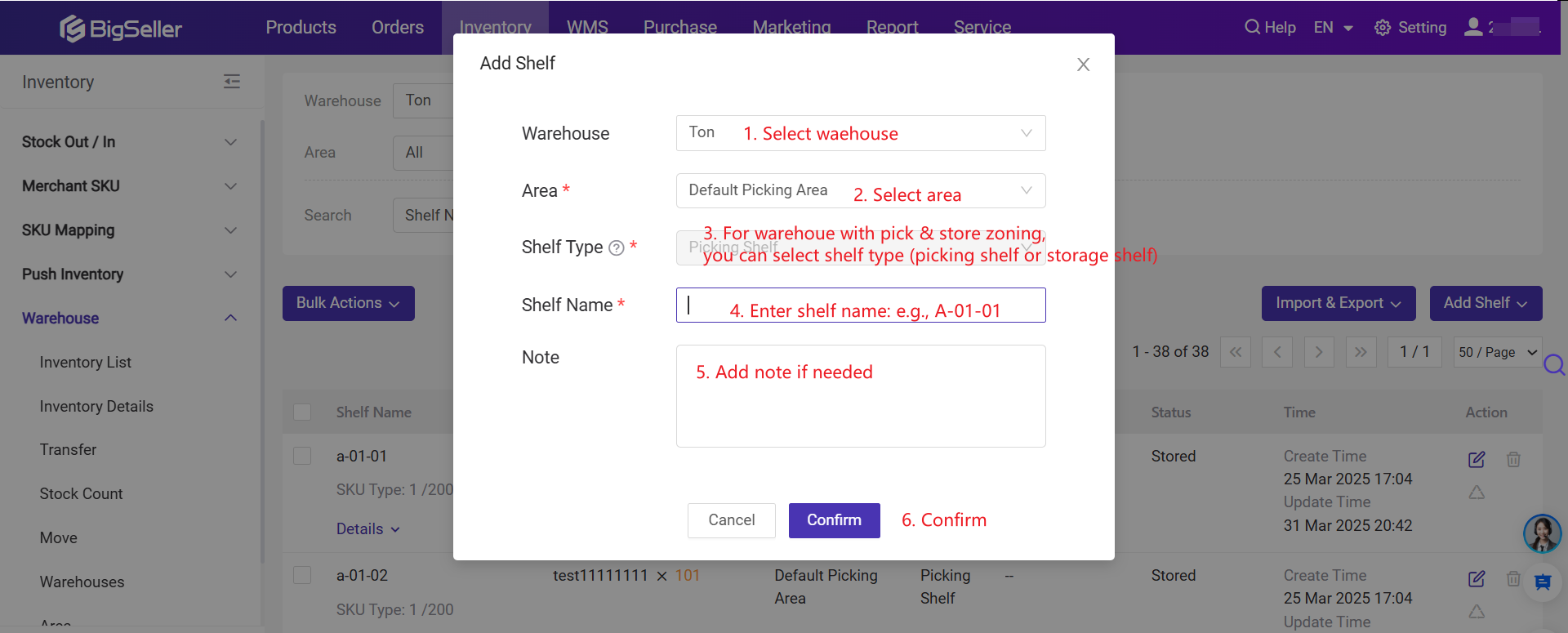This screenshot has height=633, width=1568.
Task: Open the Shelf Type help tooltip icon
Action: click(617, 248)
